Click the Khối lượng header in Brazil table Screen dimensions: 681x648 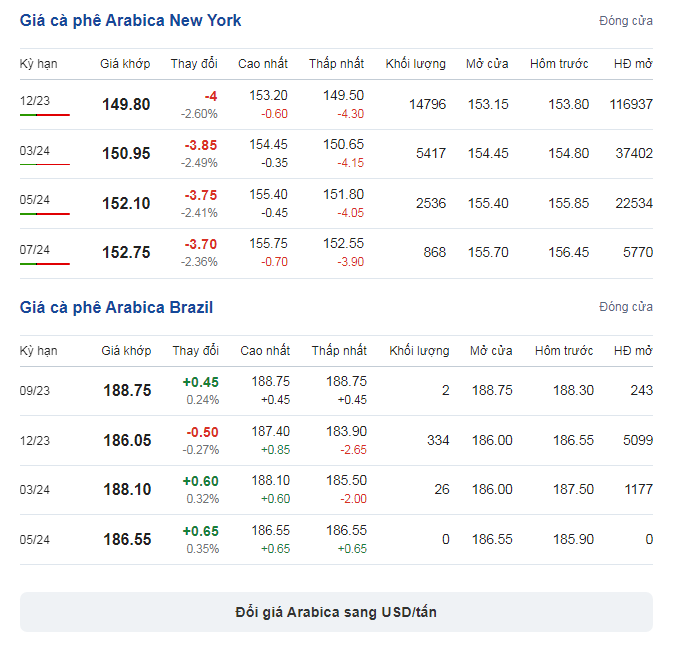pyautogui.click(x=419, y=350)
